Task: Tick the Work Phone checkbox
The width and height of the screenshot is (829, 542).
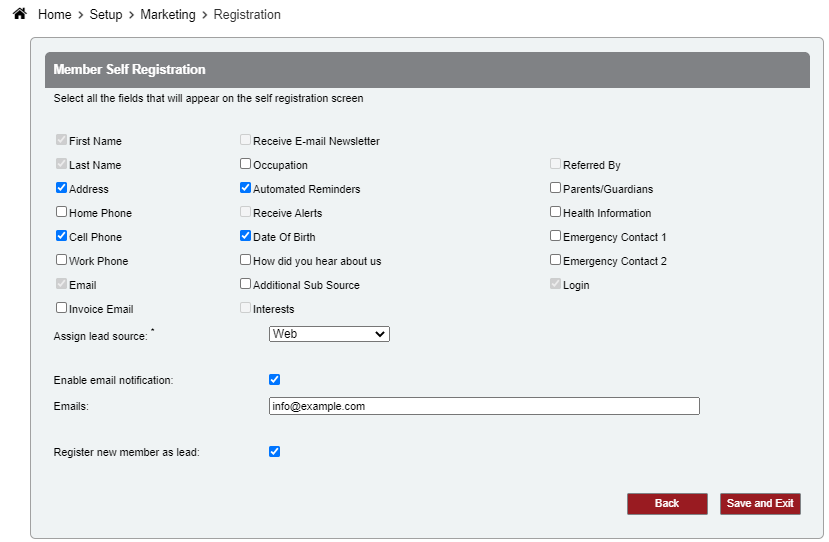Action: point(62,260)
